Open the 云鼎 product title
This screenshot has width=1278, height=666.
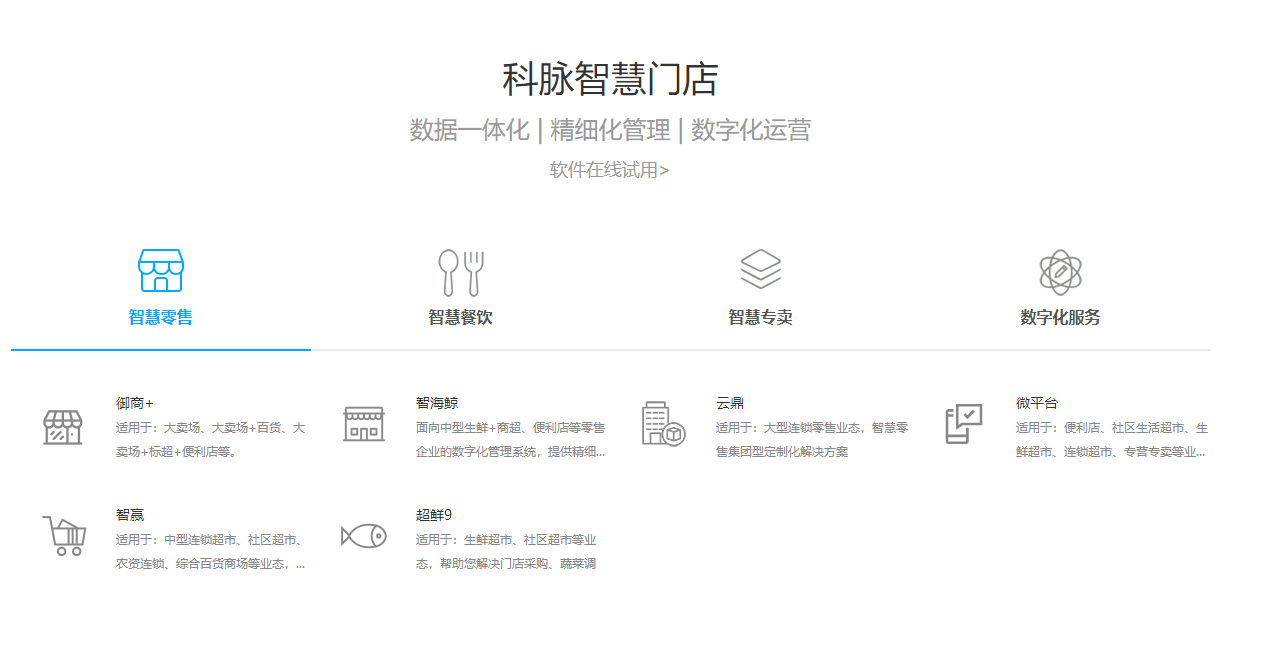tap(730, 403)
